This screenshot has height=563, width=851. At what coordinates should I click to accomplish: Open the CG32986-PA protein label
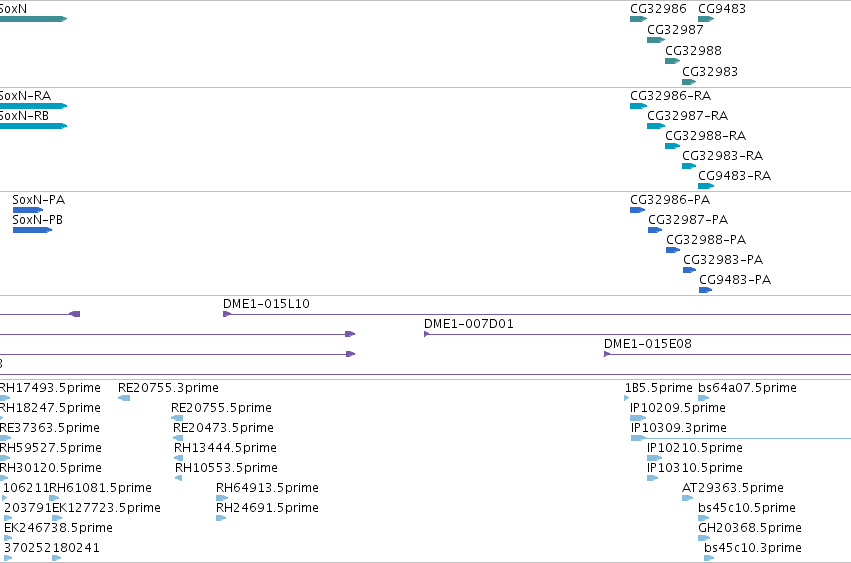pyautogui.click(x=670, y=200)
